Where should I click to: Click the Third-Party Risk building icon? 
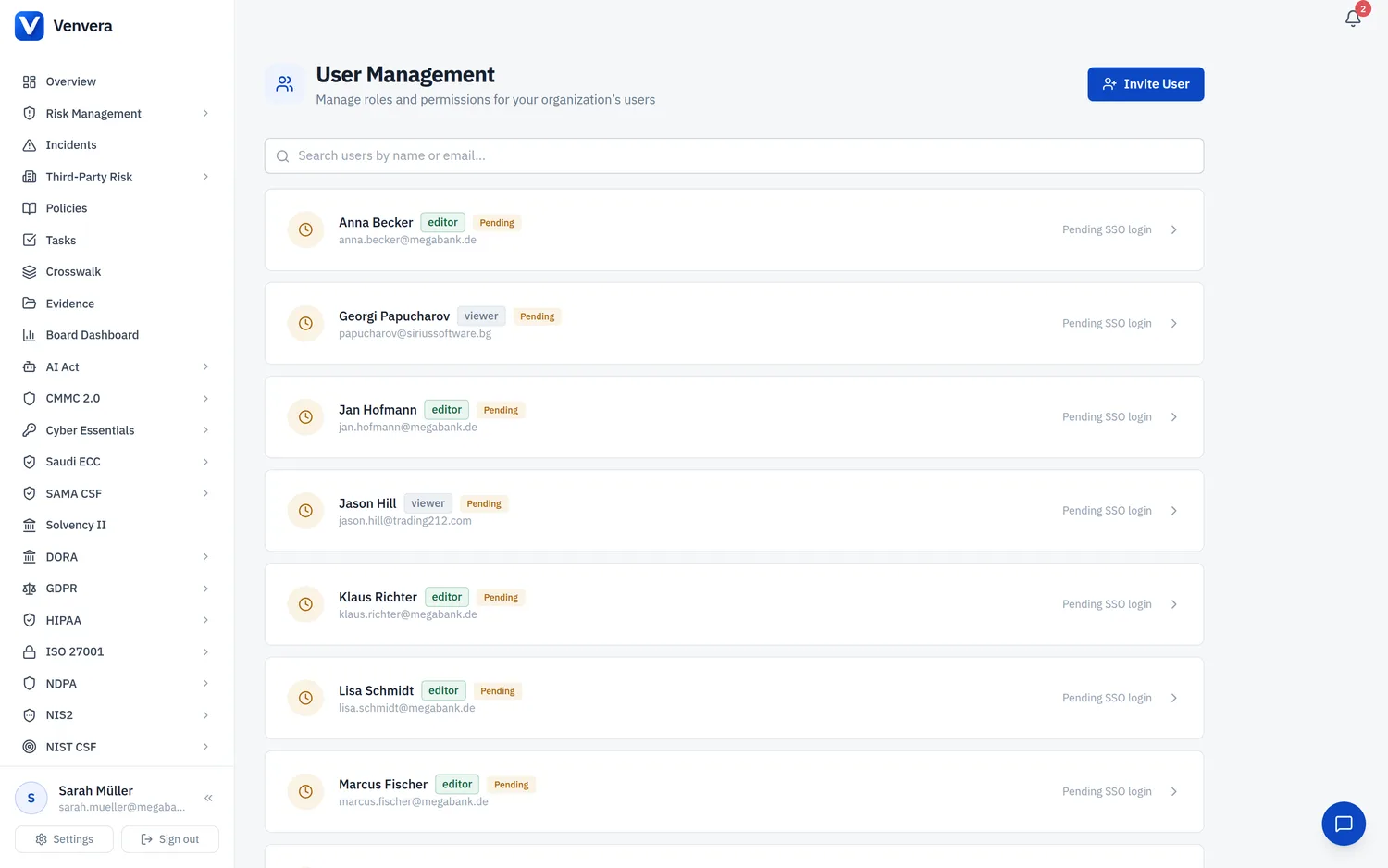click(x=30, y=177)
